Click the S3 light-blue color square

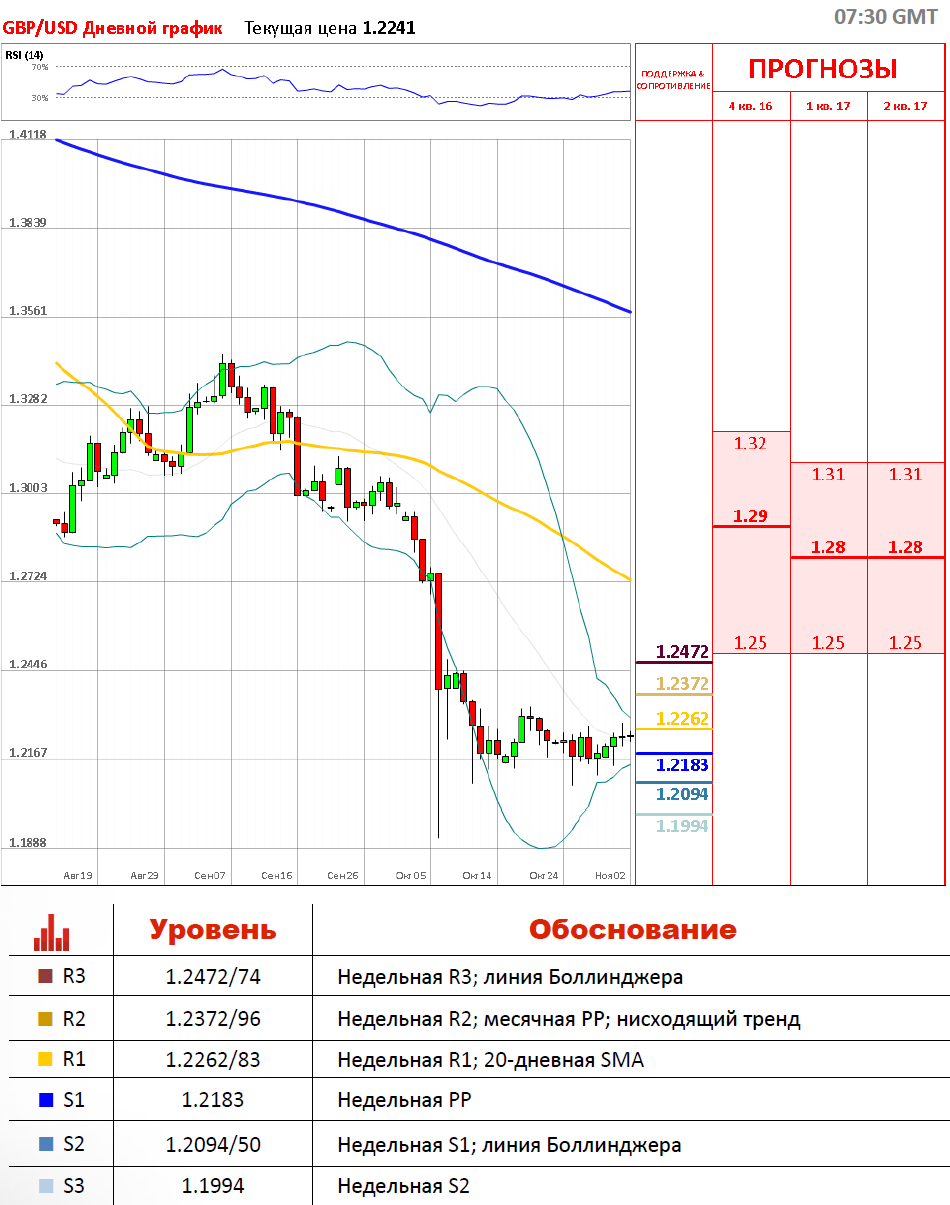[44, 1186]
